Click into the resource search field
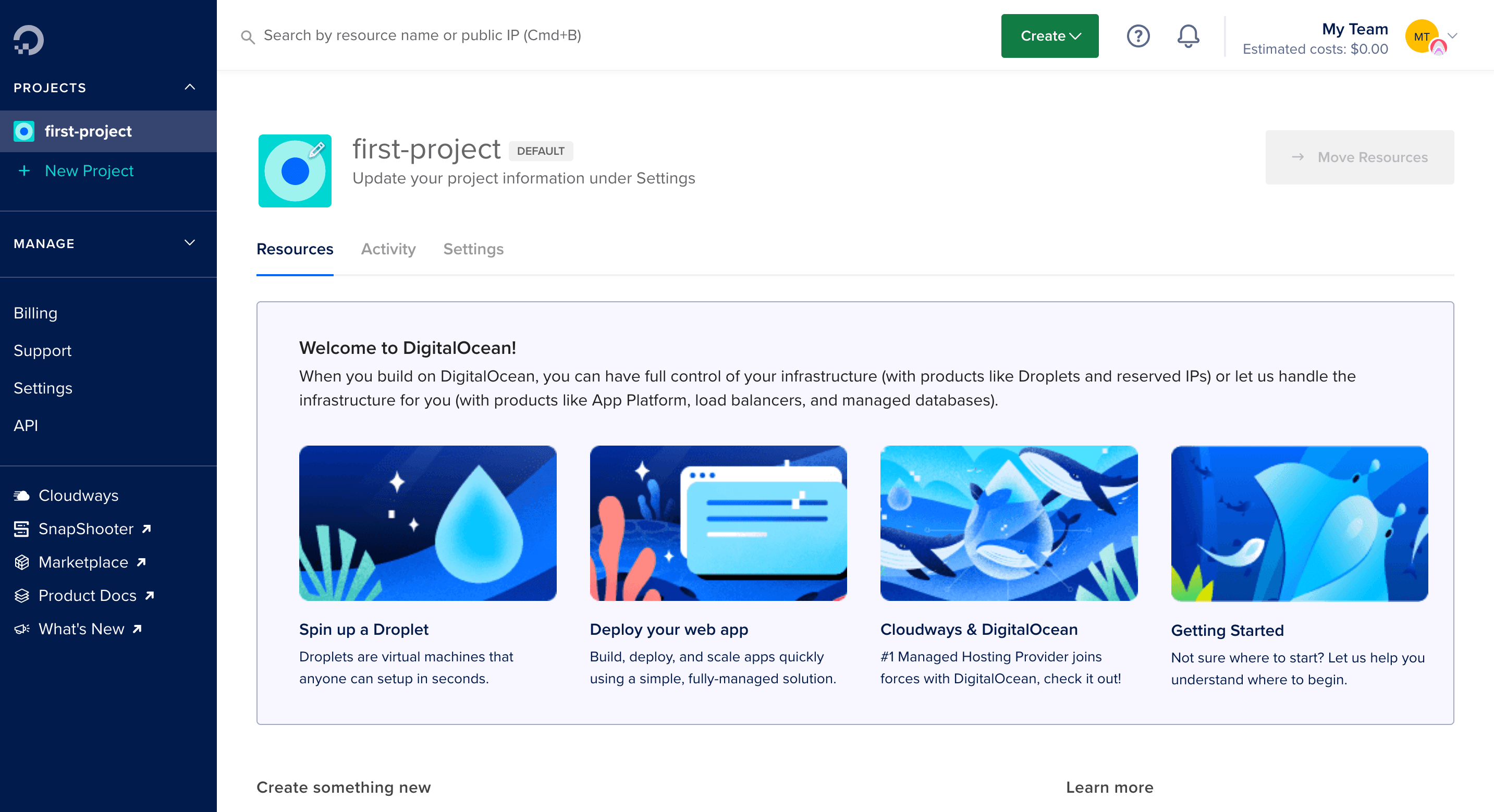This screenshot has width=1494, height=812. [422, 35]
